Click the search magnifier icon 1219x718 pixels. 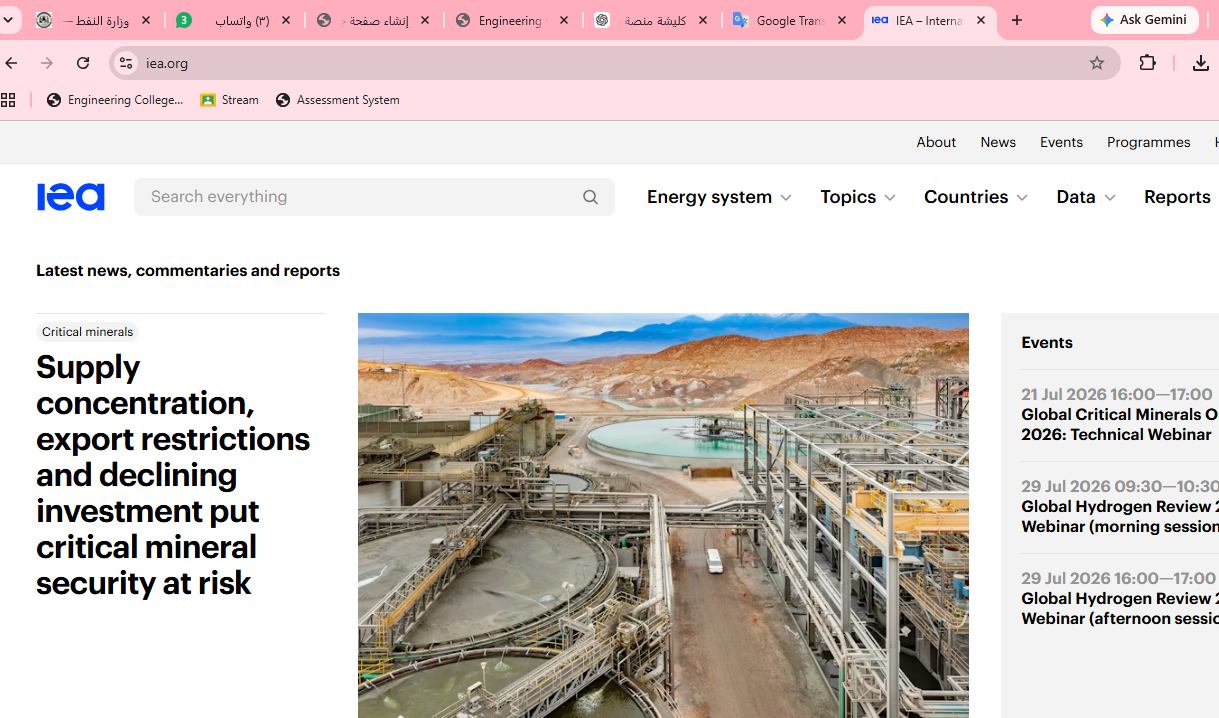click(590, 197)
